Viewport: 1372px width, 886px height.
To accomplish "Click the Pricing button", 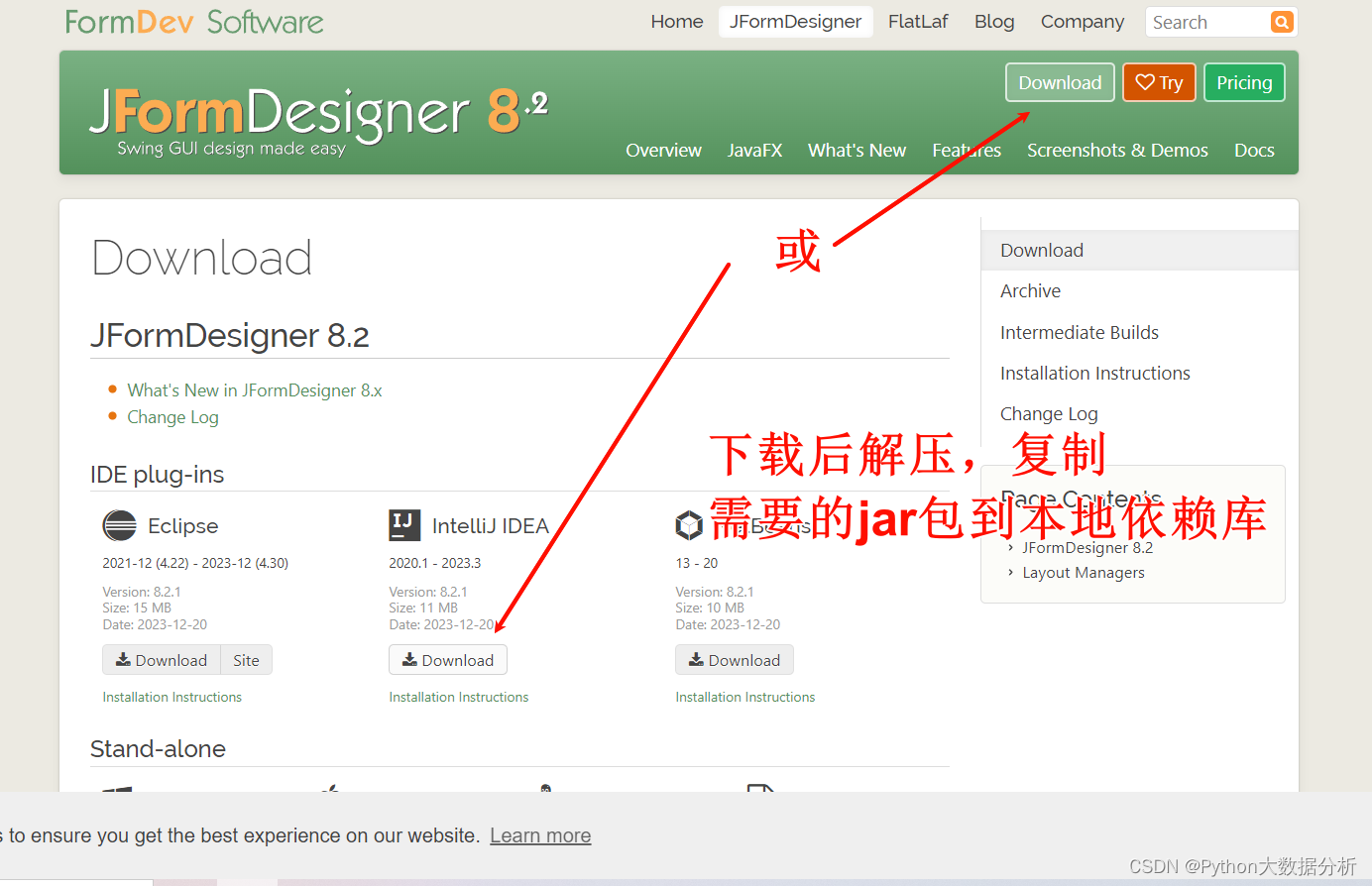I will (x=1244, y=82).
